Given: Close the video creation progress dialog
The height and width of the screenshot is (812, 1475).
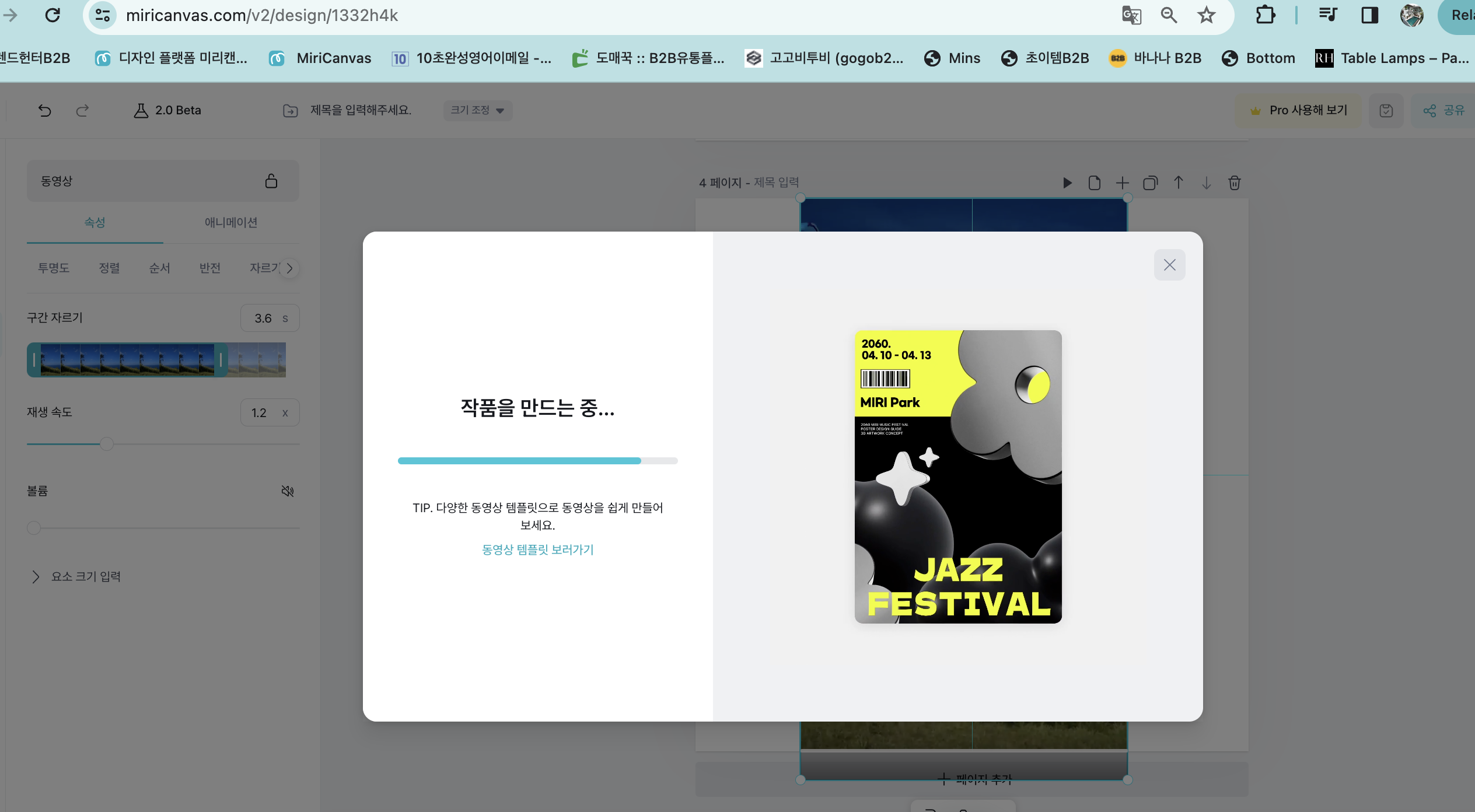Looking at the screenshot, I should 1169,265.
